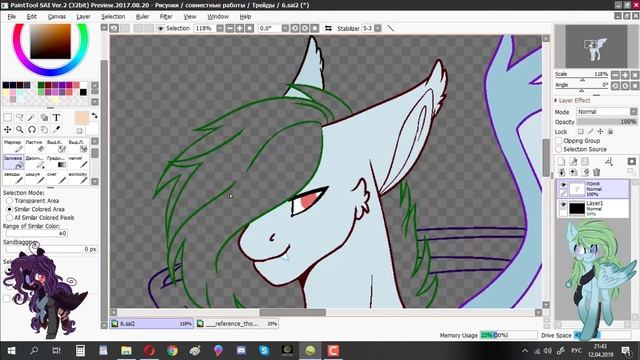Screen dimensions: 640x360
Task: Choose the Ластик eraser brush
Action: coord(34,145)
